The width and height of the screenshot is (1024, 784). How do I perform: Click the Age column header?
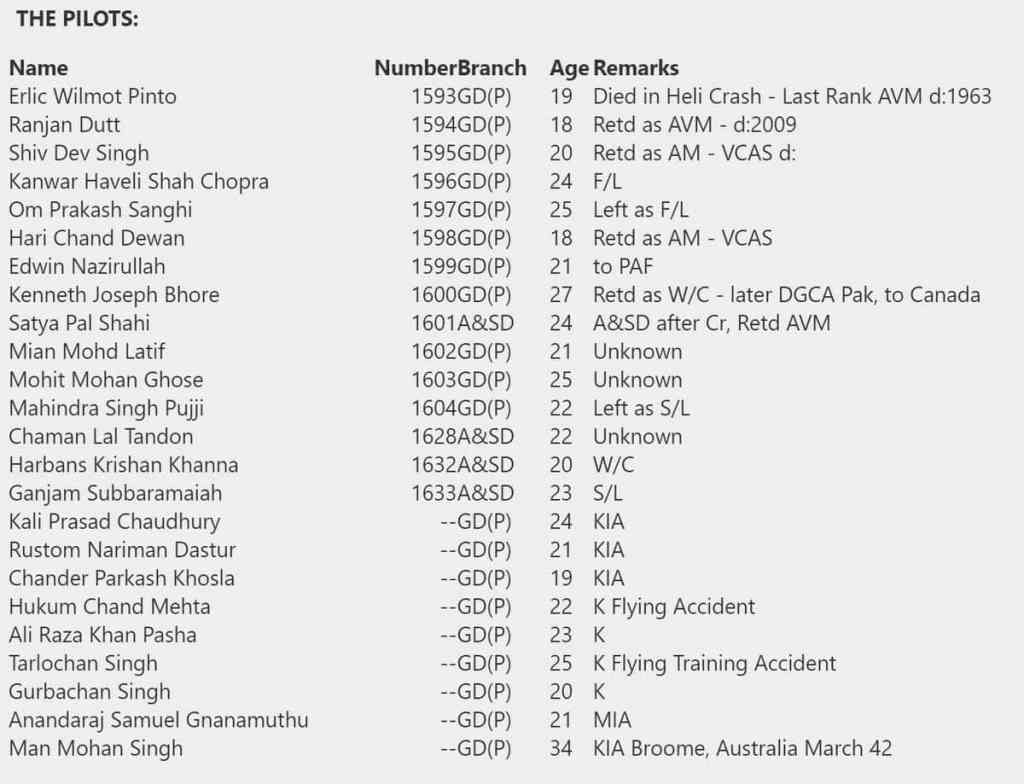coord(569,68)
